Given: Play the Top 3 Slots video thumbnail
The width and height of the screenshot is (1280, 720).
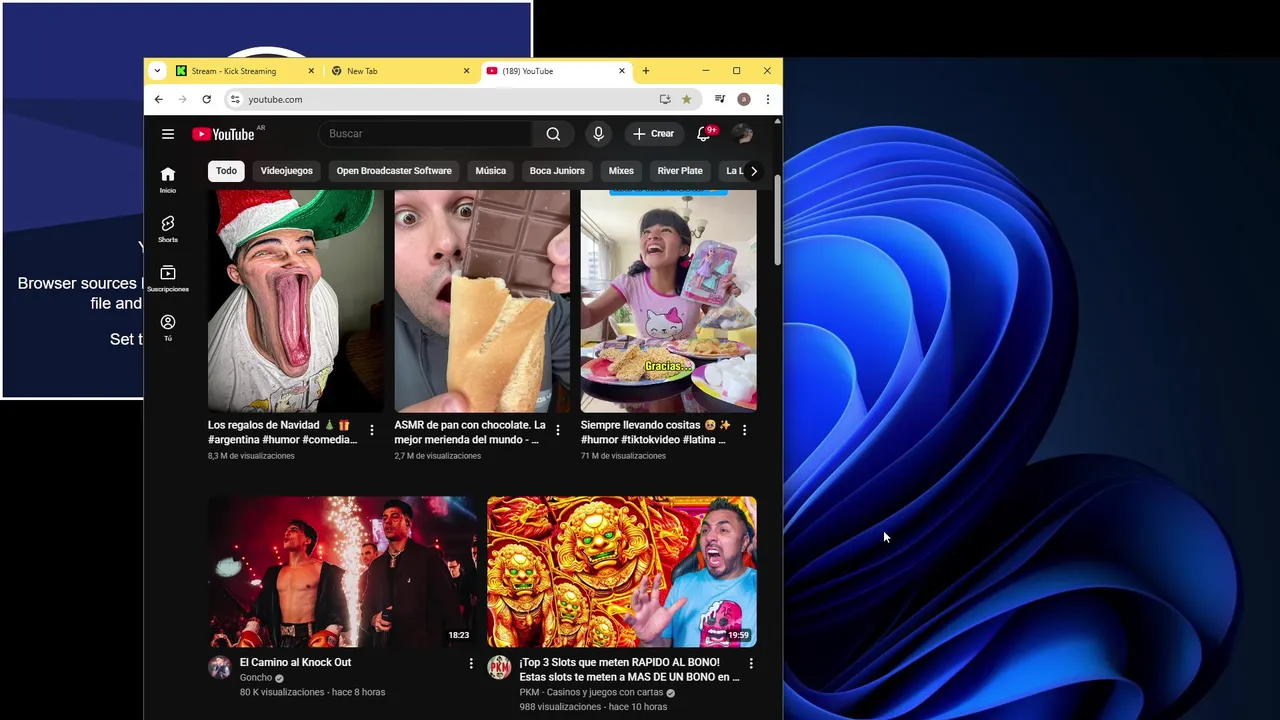Looking at the screenshot, I should point(622,572).
